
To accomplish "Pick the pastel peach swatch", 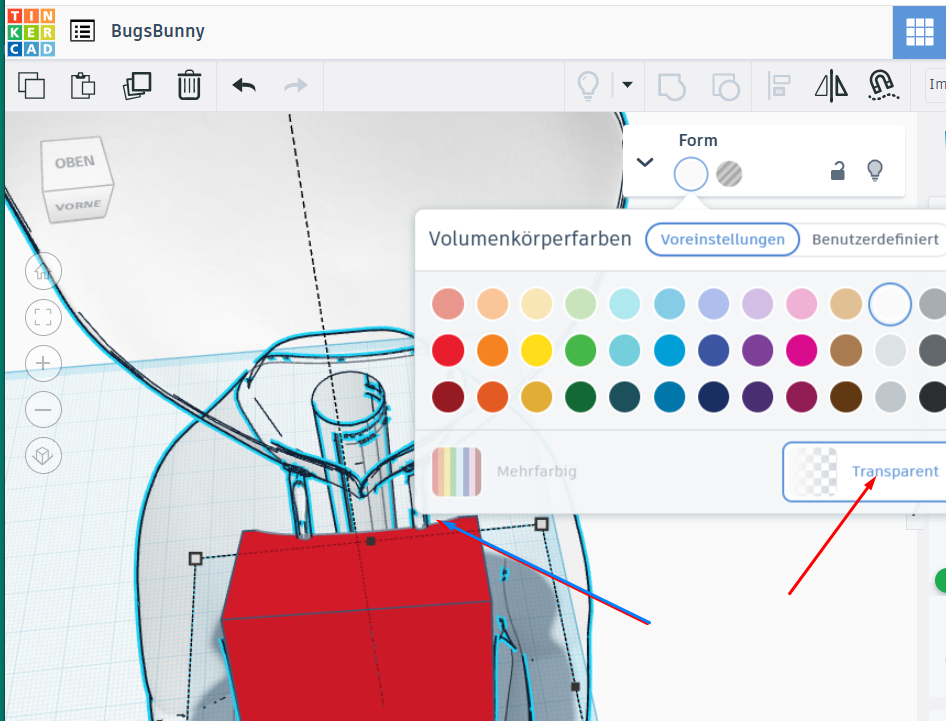I will (x=492, y=303).
